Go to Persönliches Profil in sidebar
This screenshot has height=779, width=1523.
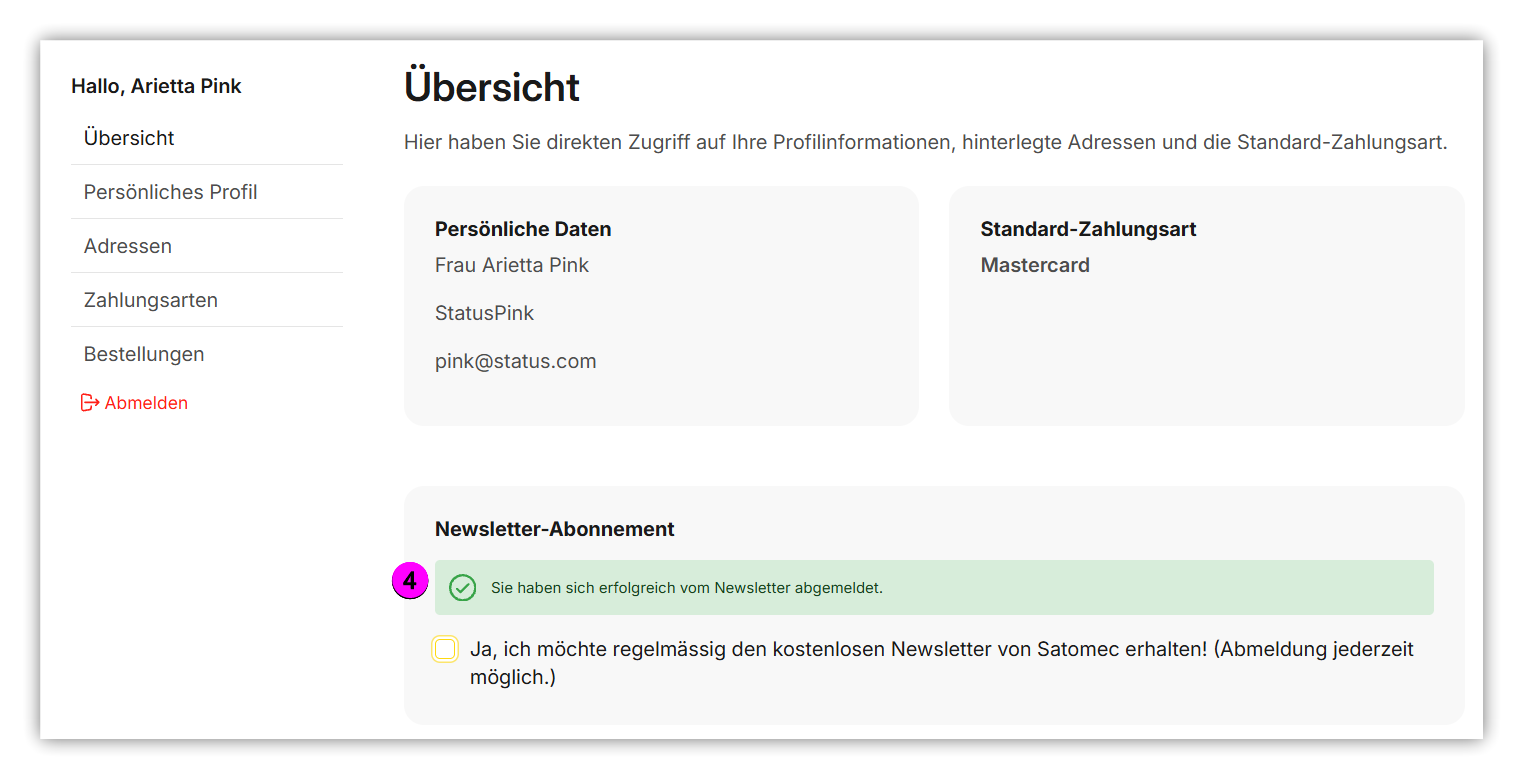point(170,192)
